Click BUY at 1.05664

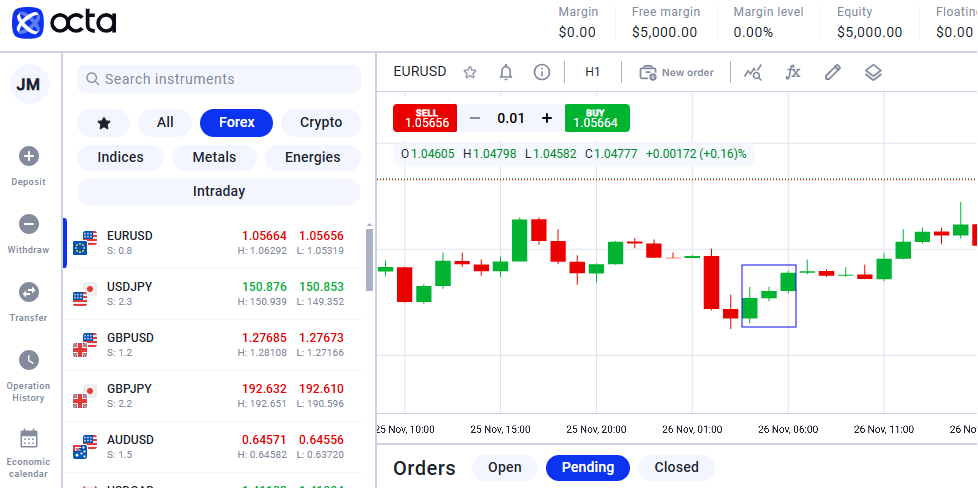[x=597, y=118]
